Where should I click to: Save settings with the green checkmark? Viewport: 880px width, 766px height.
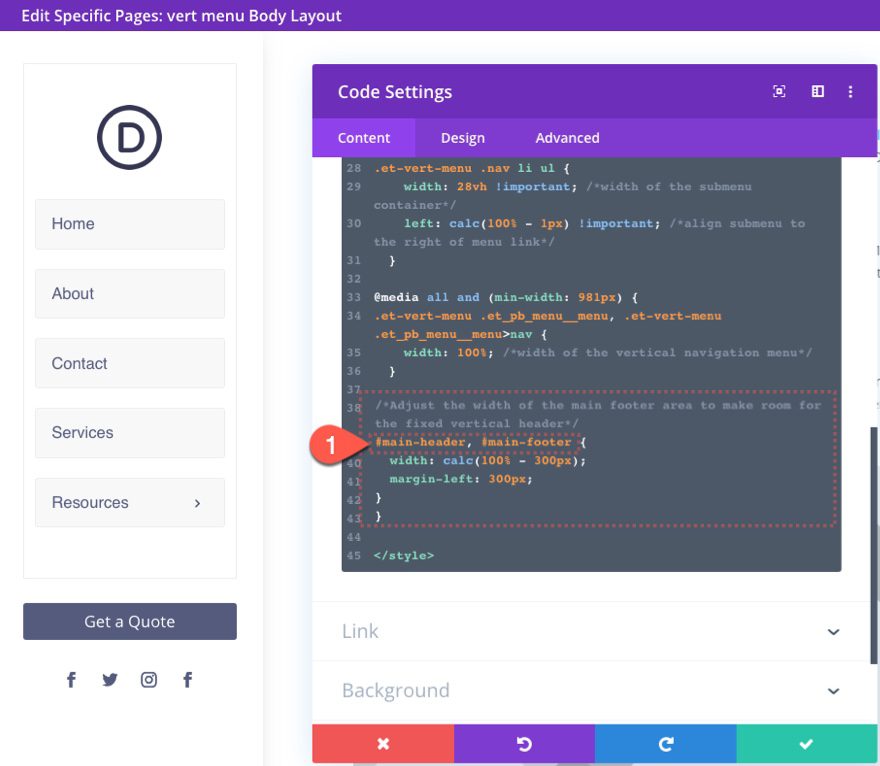[x=806, y=742]
